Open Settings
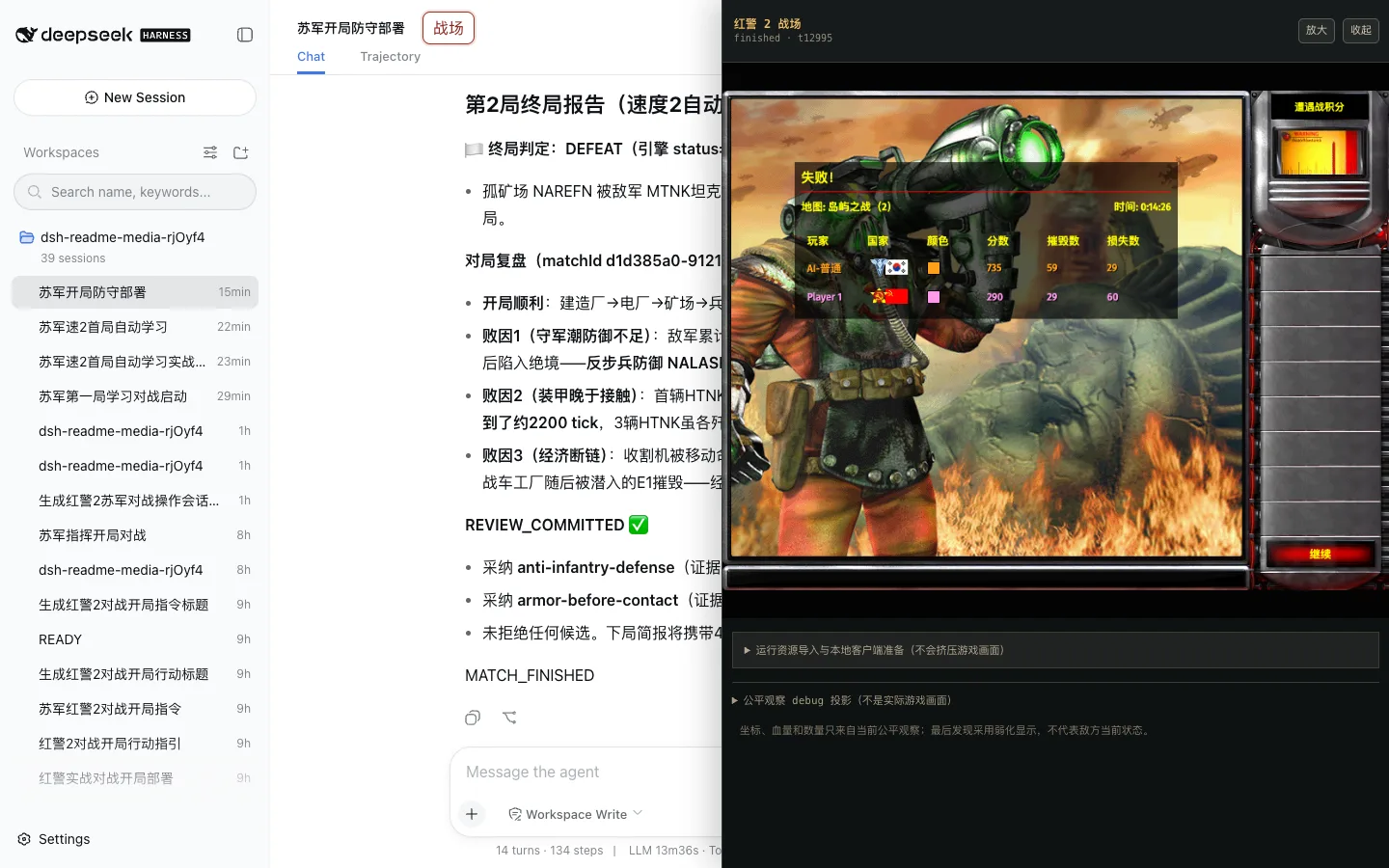Image resolution: width=1389 pixels, height=868 pixels. pos(54,839)
